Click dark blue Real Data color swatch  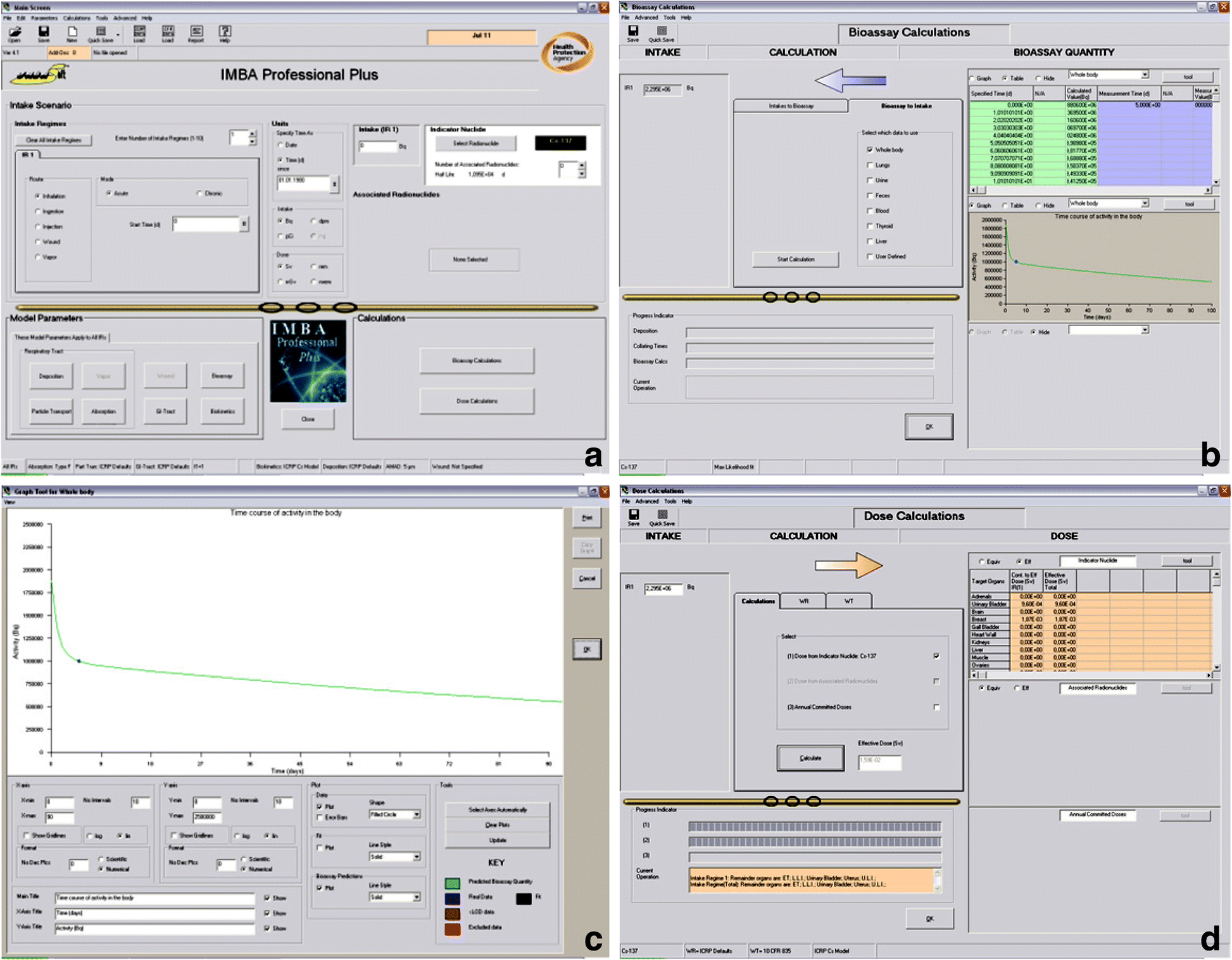click(x=453, y=898)
